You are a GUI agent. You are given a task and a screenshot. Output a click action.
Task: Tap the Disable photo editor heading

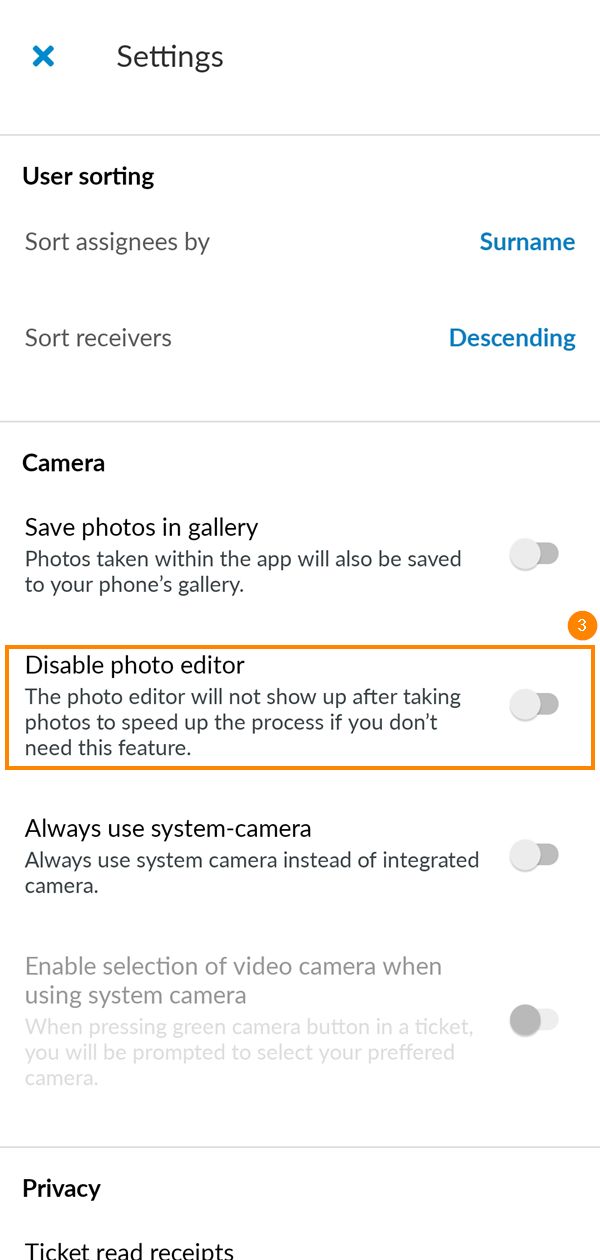pyautogui.click(x=135, y=665)
